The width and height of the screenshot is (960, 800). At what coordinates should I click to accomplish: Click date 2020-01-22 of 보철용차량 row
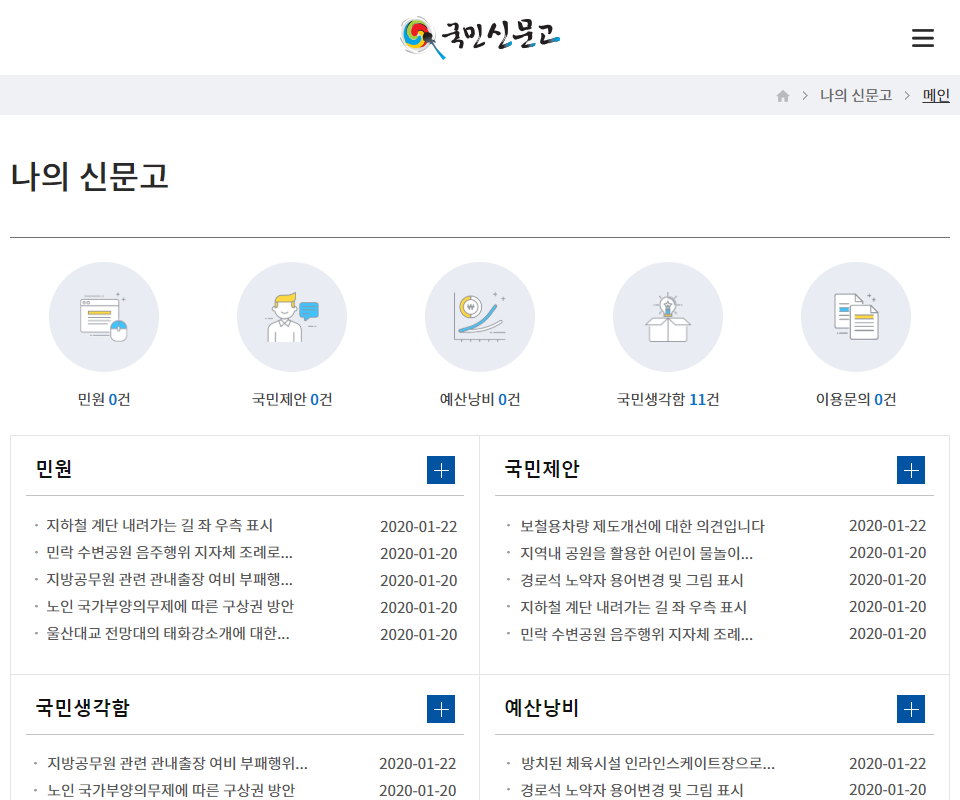888,526
